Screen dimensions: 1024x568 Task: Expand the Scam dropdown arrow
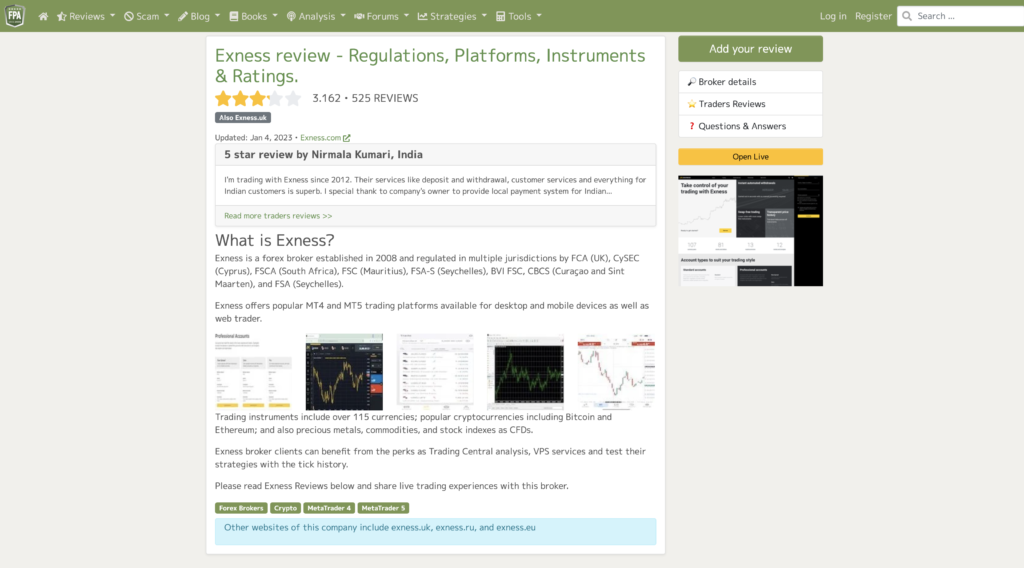167,16
